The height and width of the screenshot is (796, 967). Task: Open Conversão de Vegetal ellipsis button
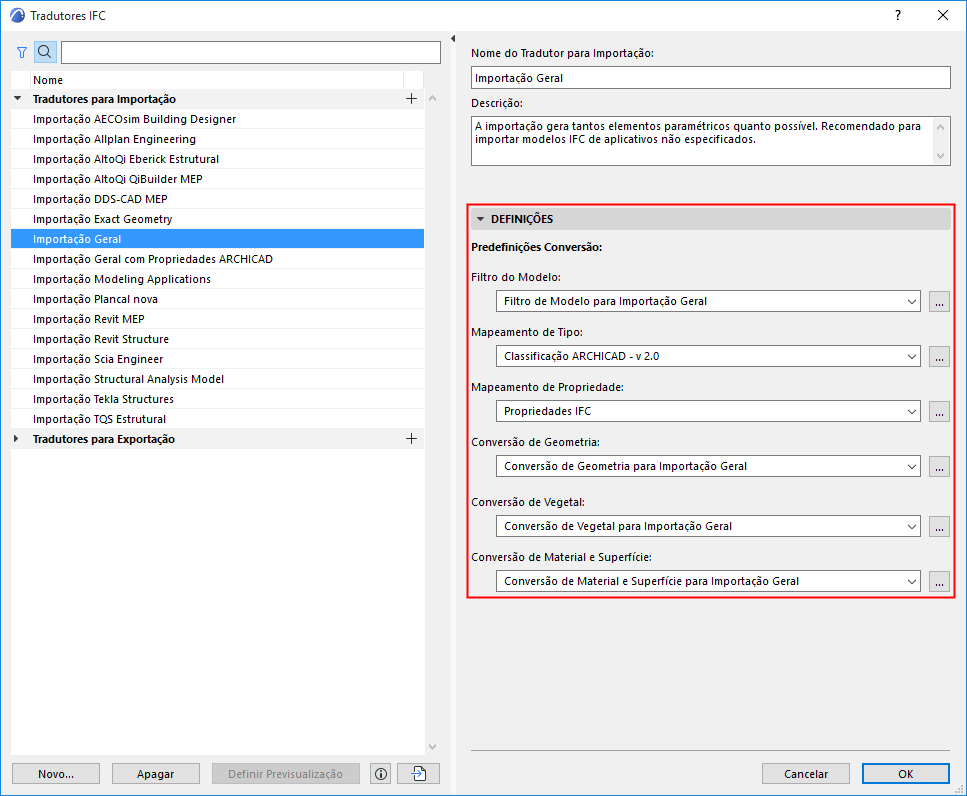pyautogui.click(x=939, y=527)
